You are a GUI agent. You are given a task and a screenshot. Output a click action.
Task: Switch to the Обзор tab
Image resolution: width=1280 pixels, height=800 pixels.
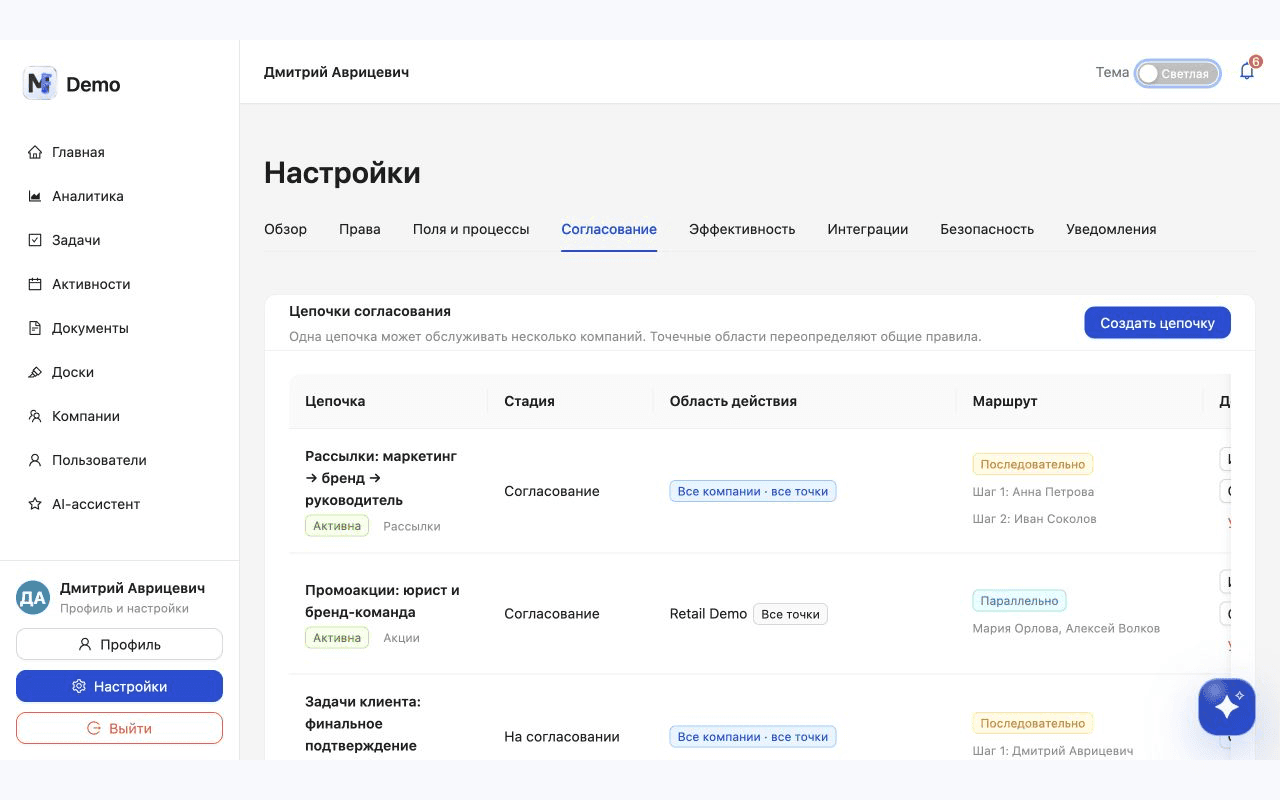click(x=285, y=229)
